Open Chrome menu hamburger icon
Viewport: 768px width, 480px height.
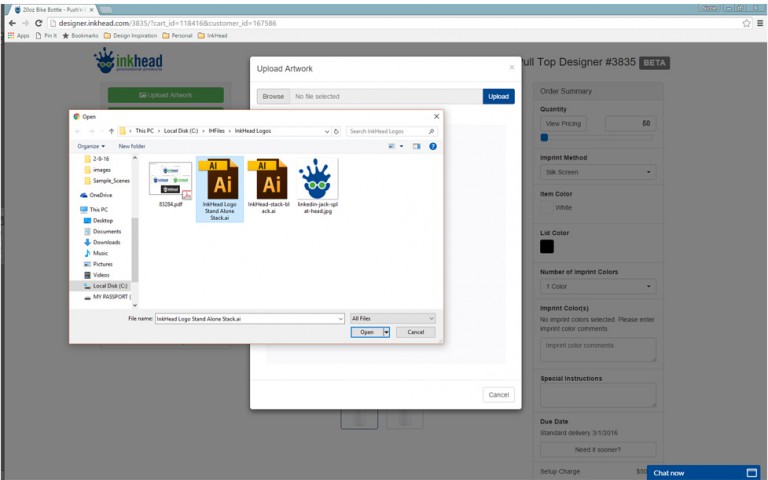click(x=759, y=23)
